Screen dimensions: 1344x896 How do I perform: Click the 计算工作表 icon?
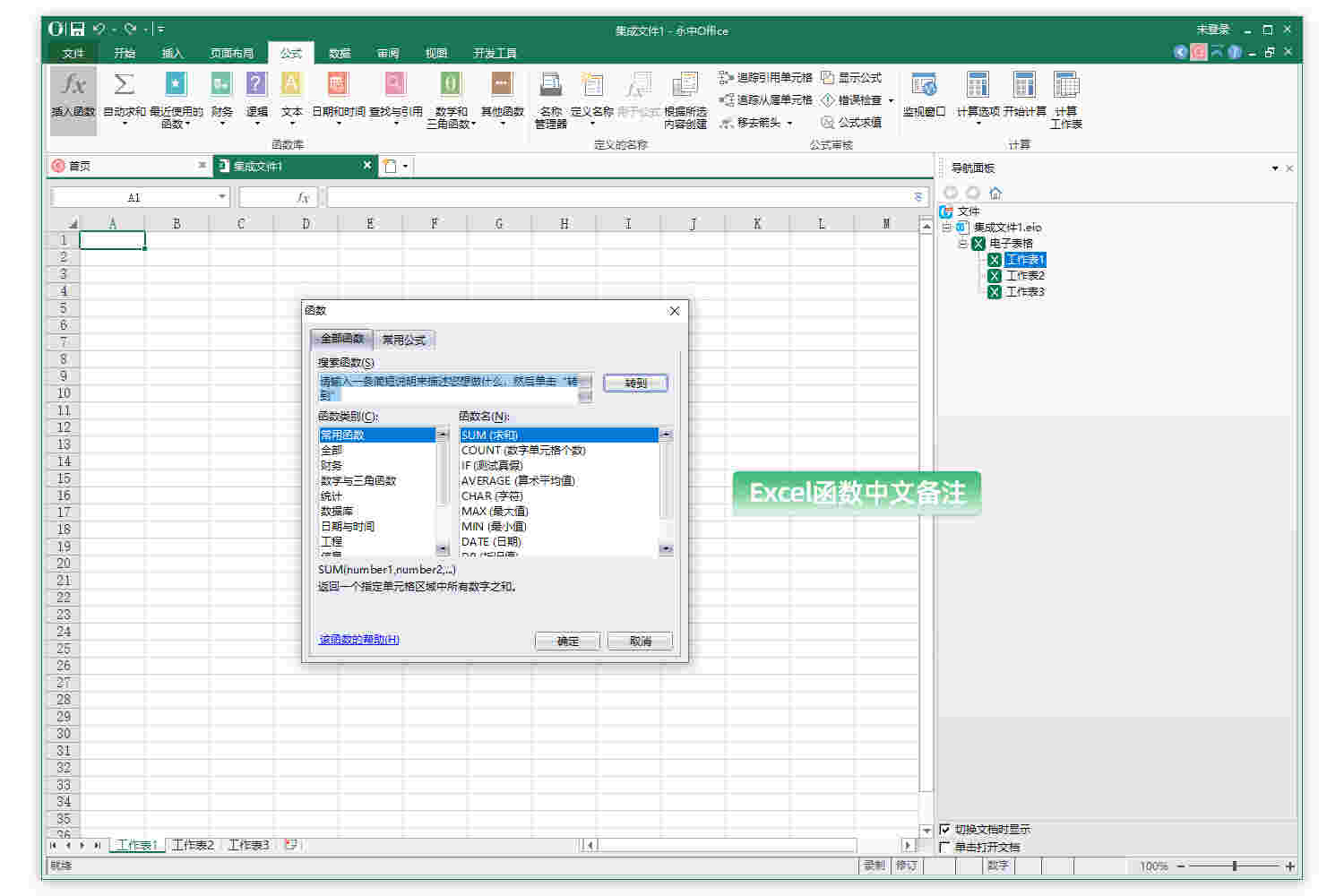[1065, 99]
